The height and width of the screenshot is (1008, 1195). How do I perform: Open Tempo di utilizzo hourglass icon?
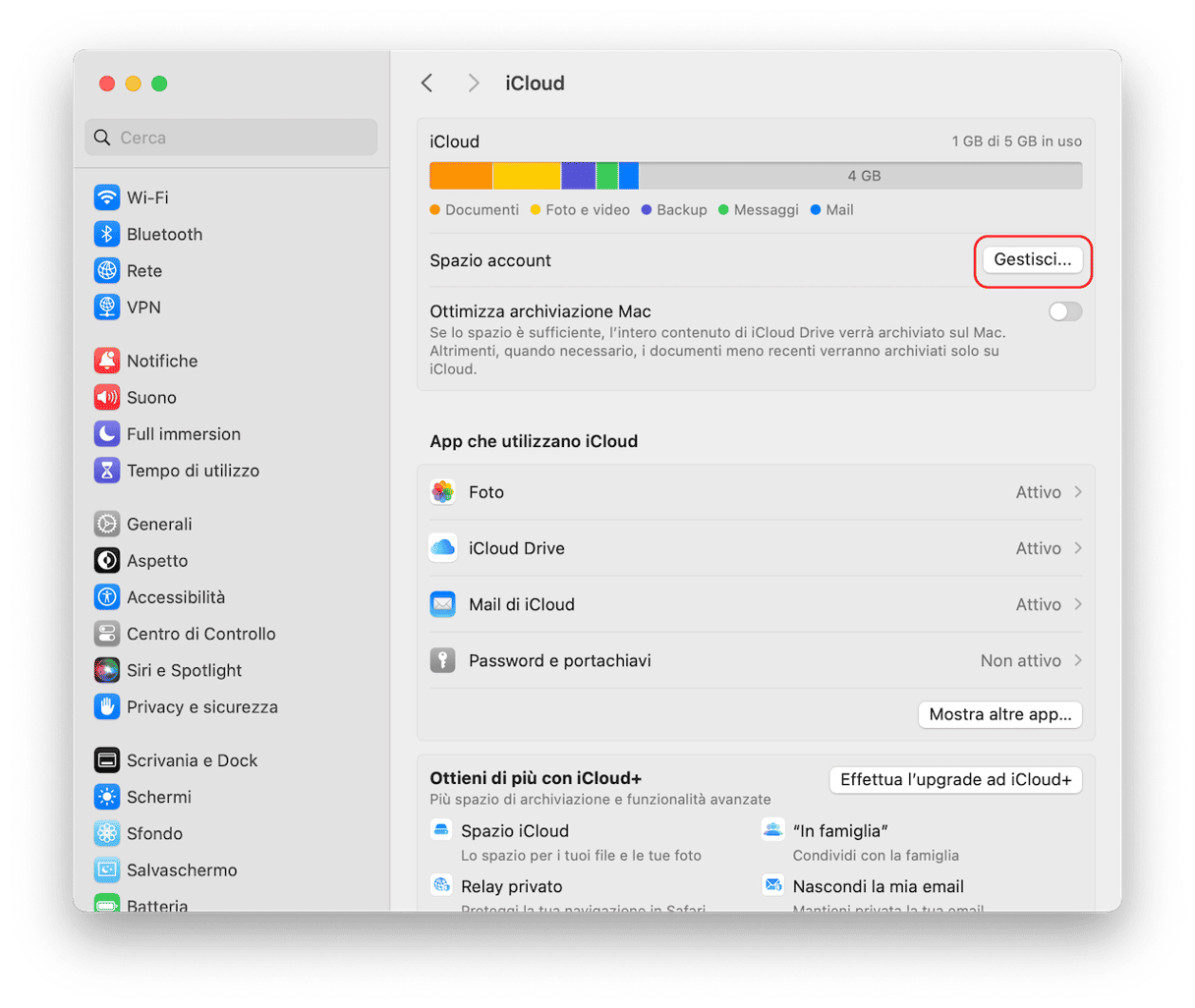click(106, 470)
